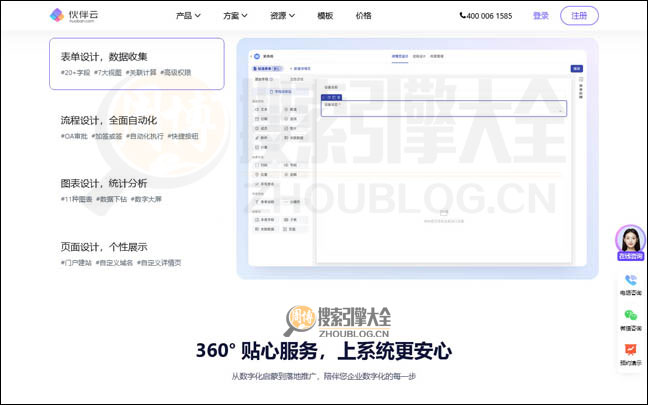This screenshot has height=405, width=648.
Task: Click the #20+字段 tag text
Action: 75,72
